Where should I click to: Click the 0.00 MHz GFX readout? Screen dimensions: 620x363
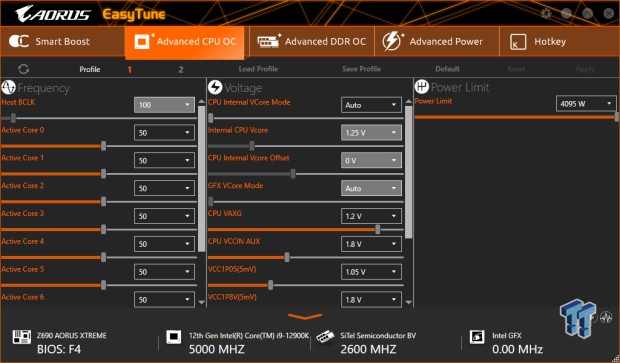click(x=517, y=350)
